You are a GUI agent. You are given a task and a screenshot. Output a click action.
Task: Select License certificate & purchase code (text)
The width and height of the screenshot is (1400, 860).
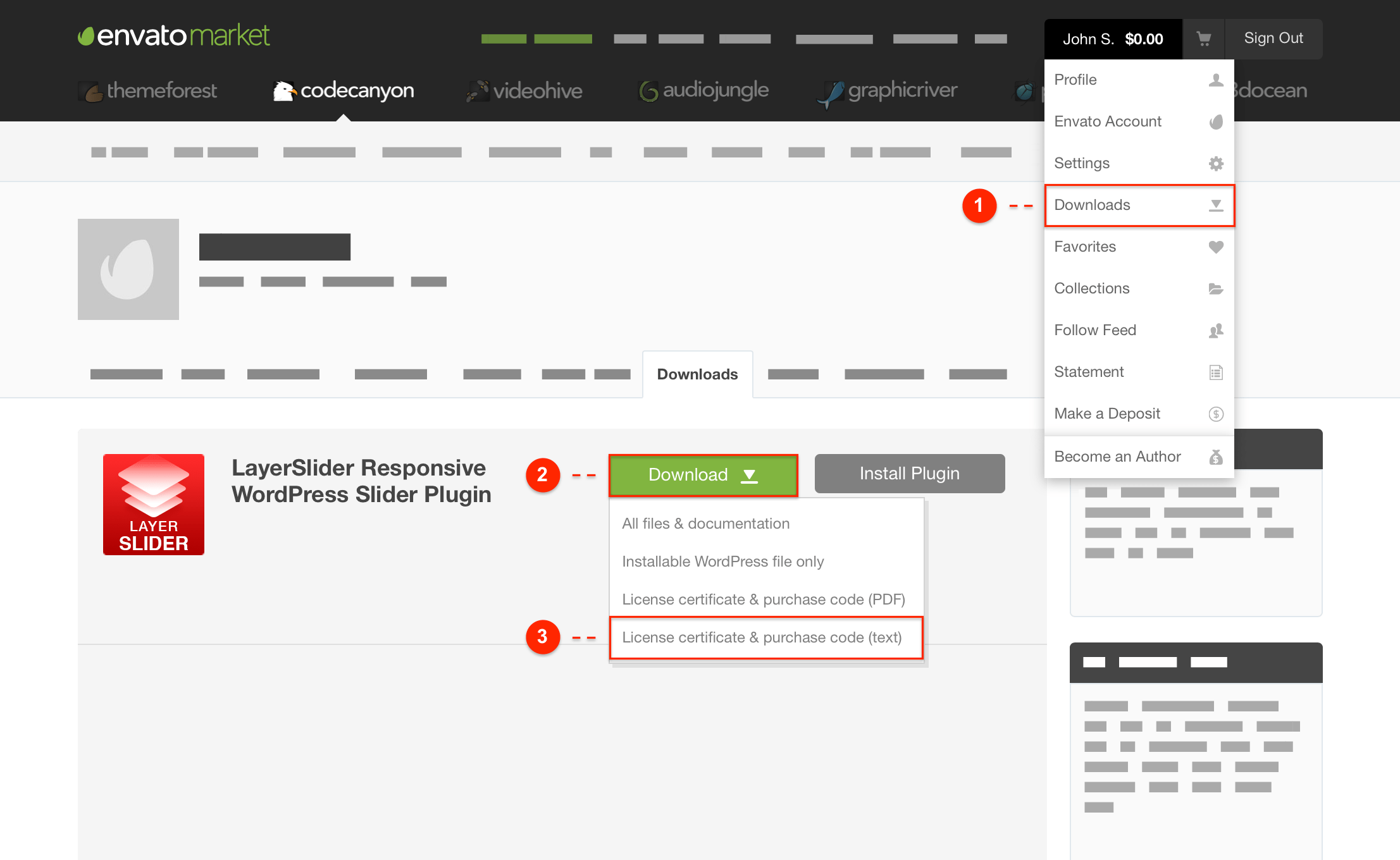click(x=766, y=637)
